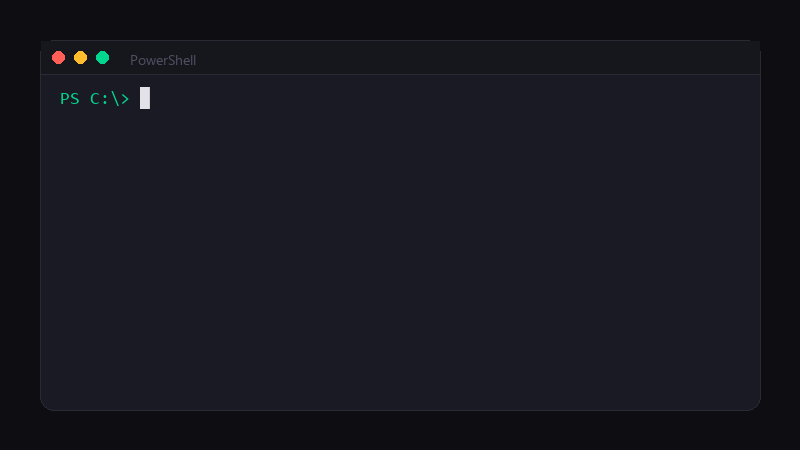The width and height of the screenshot is (800, 450).
Task: Click the terminal's bottom-right rounded corner area
Action: coord(751,402)
